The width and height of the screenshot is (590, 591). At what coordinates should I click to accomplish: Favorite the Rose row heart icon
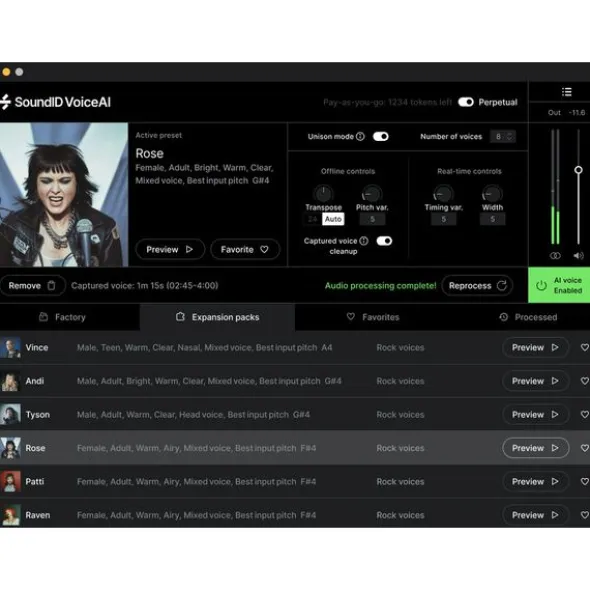(x=585, y=448)
